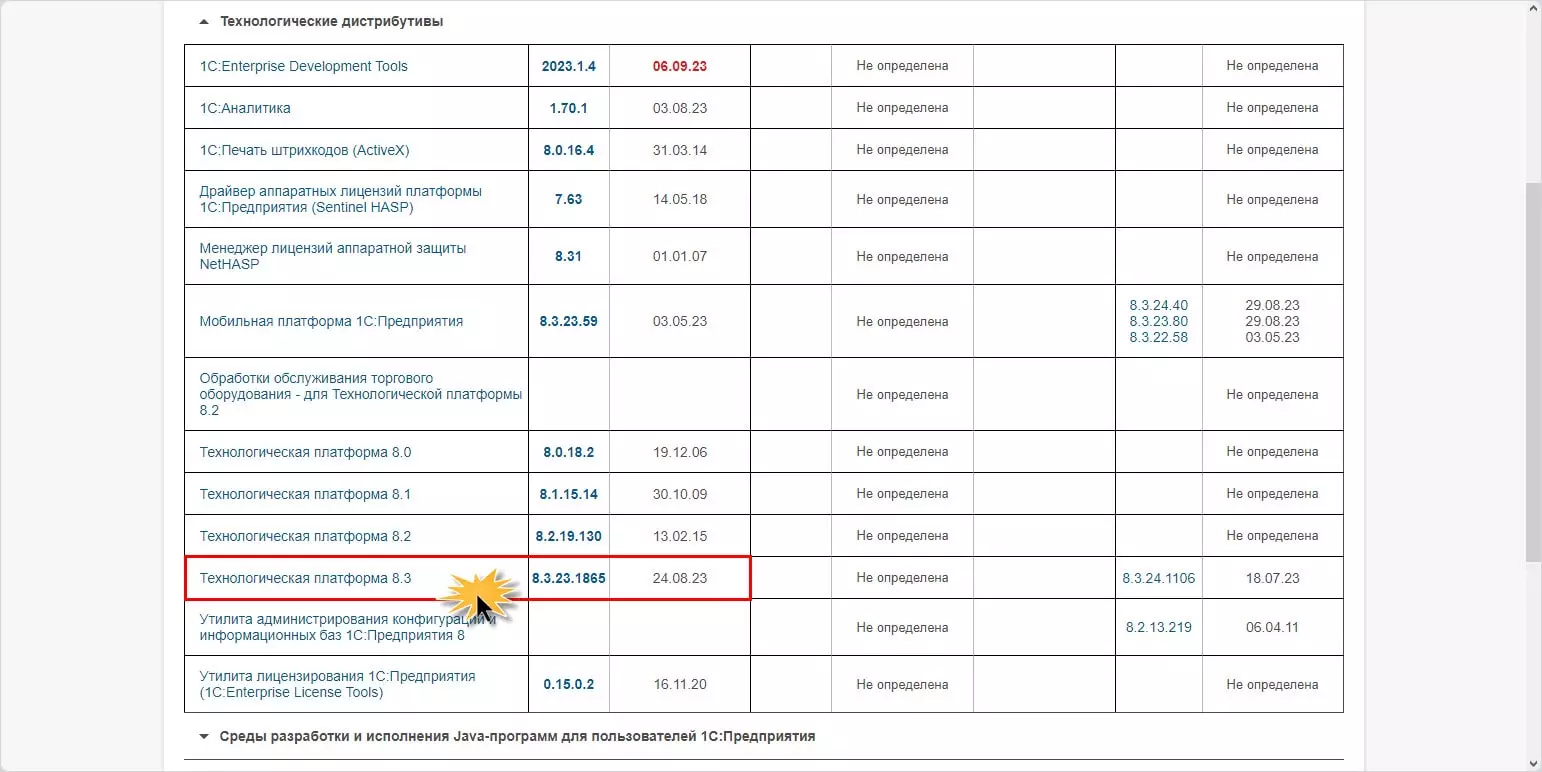1542x772 pixels.
Task: Open version 8.2.13.219 link
Action: pos(1159,627)
